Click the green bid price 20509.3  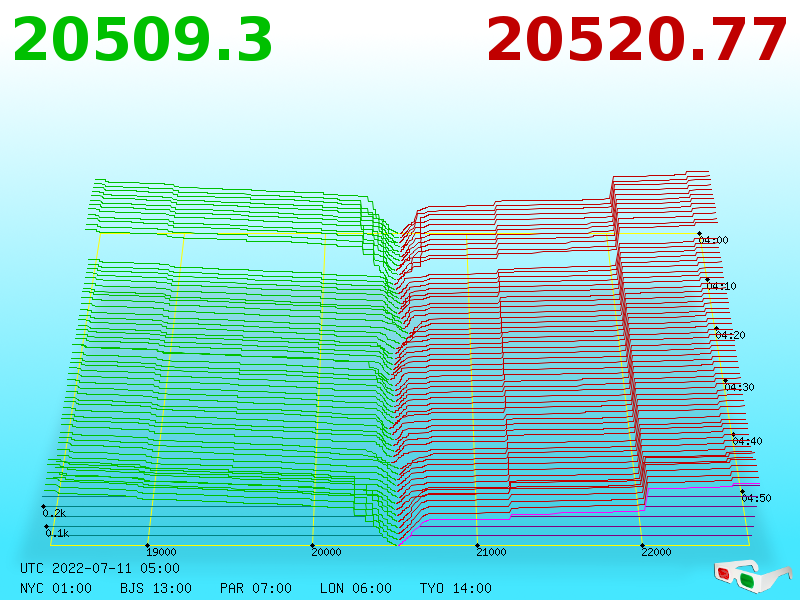[x=142, y=40]
